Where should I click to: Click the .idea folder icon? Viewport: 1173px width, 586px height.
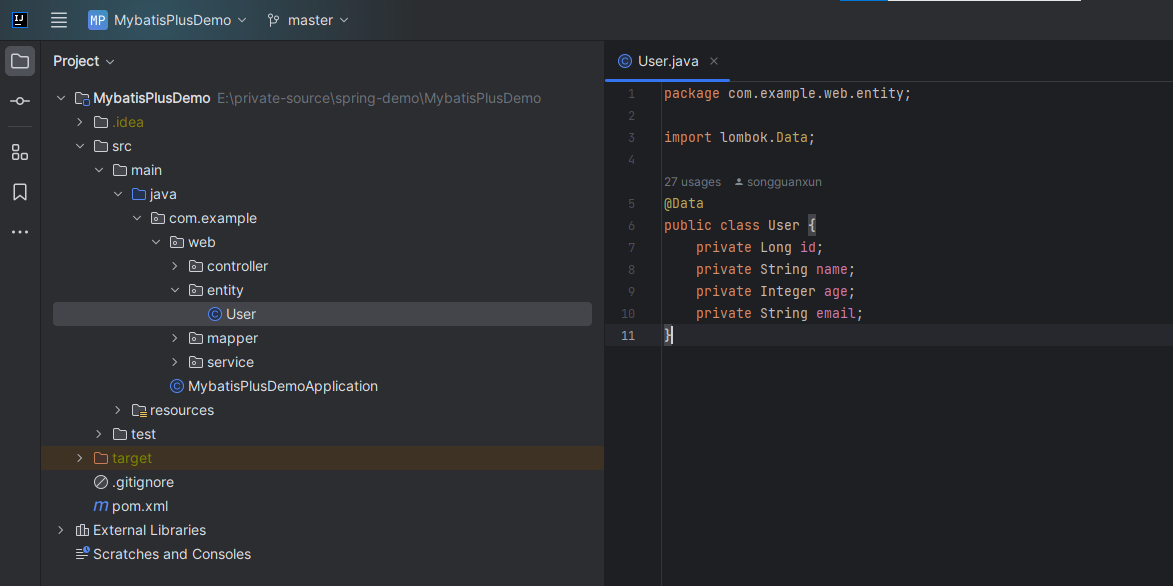point(100,122)
